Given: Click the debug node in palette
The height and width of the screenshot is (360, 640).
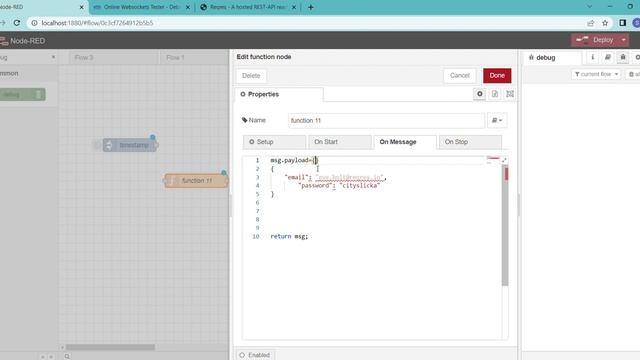Looking at the screenshot, I should point(21,94).
